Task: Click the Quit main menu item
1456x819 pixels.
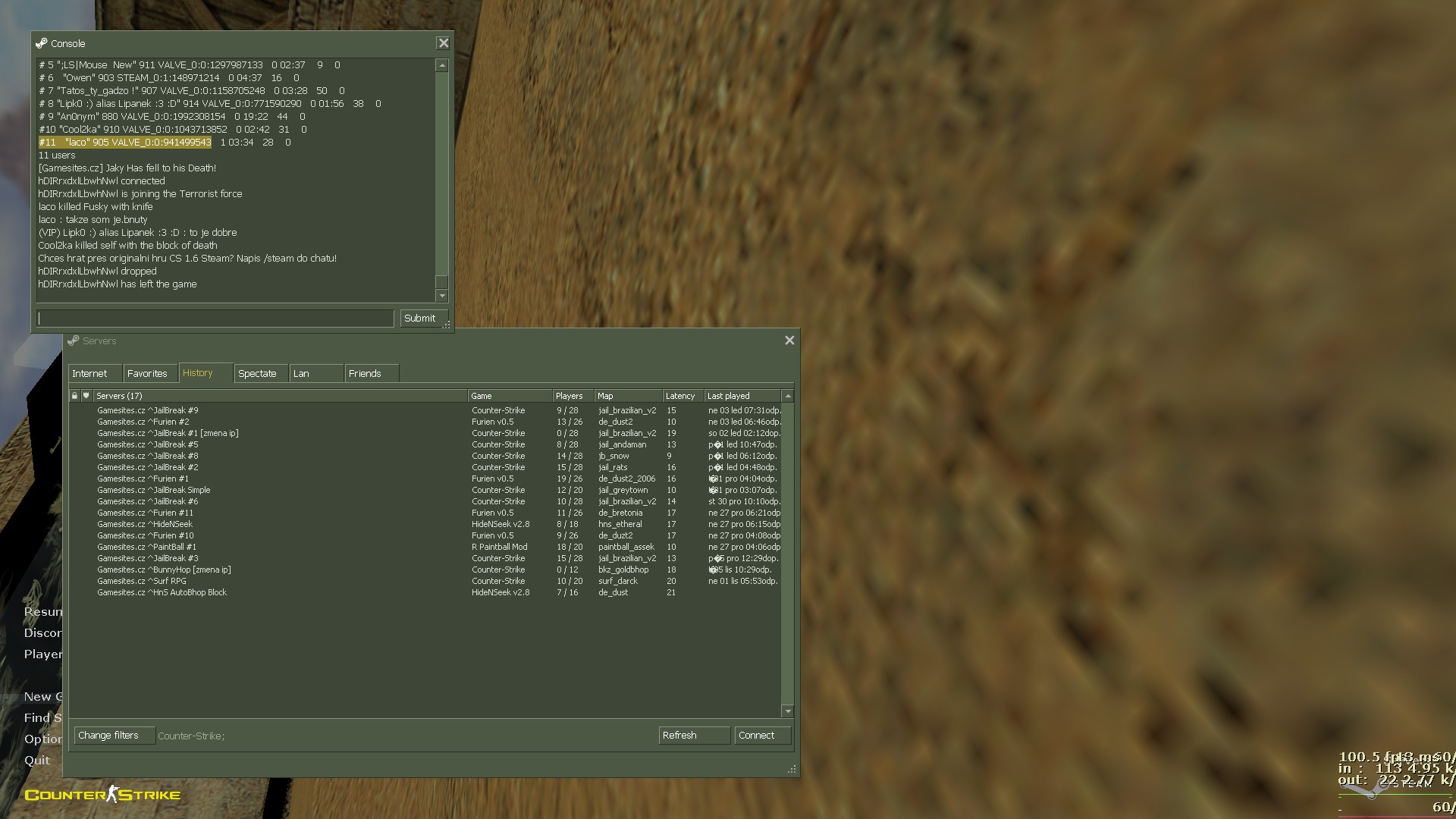Action: coord(37,760)
